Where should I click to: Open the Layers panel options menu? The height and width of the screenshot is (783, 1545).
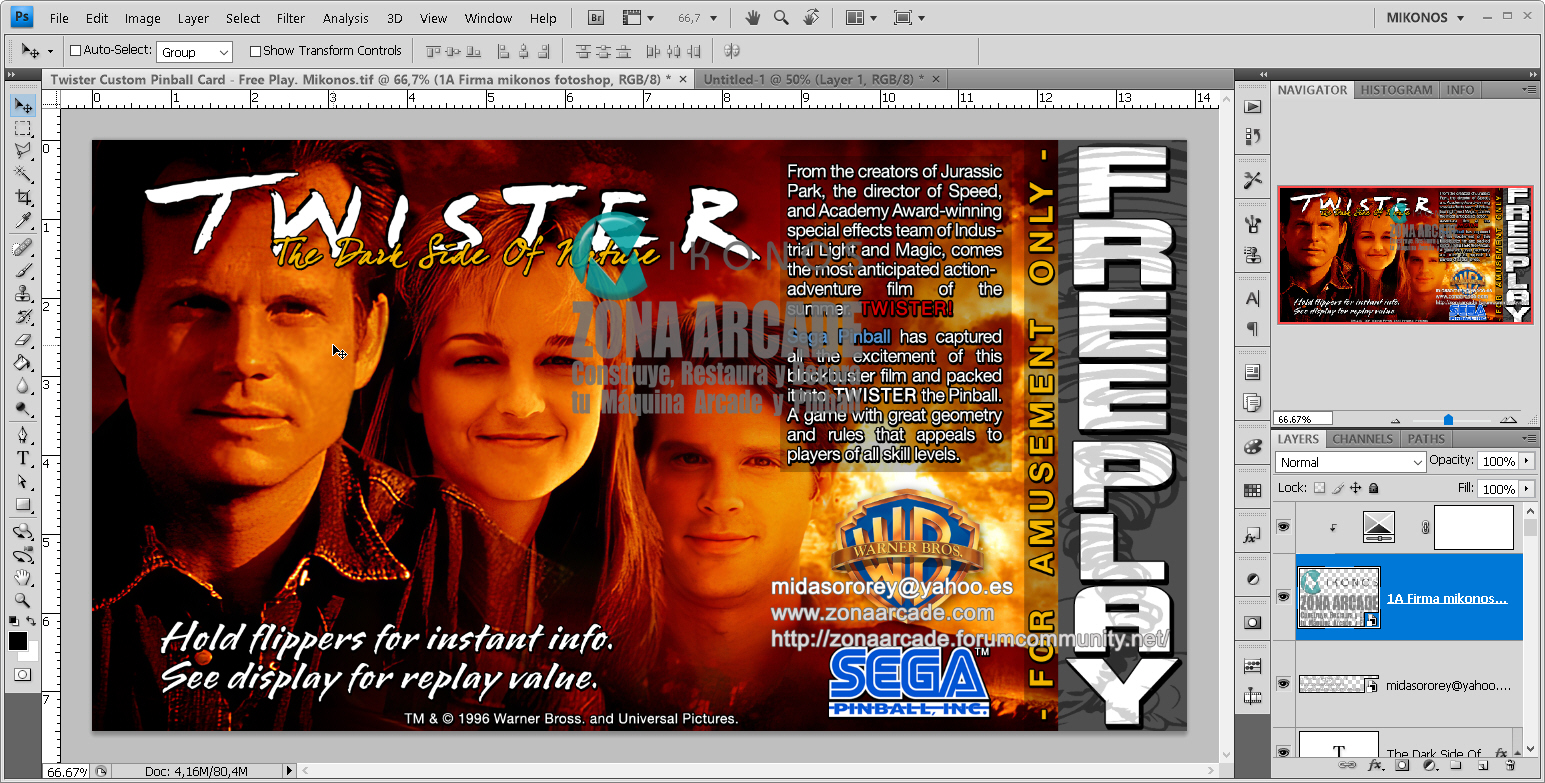(1529, 439)
